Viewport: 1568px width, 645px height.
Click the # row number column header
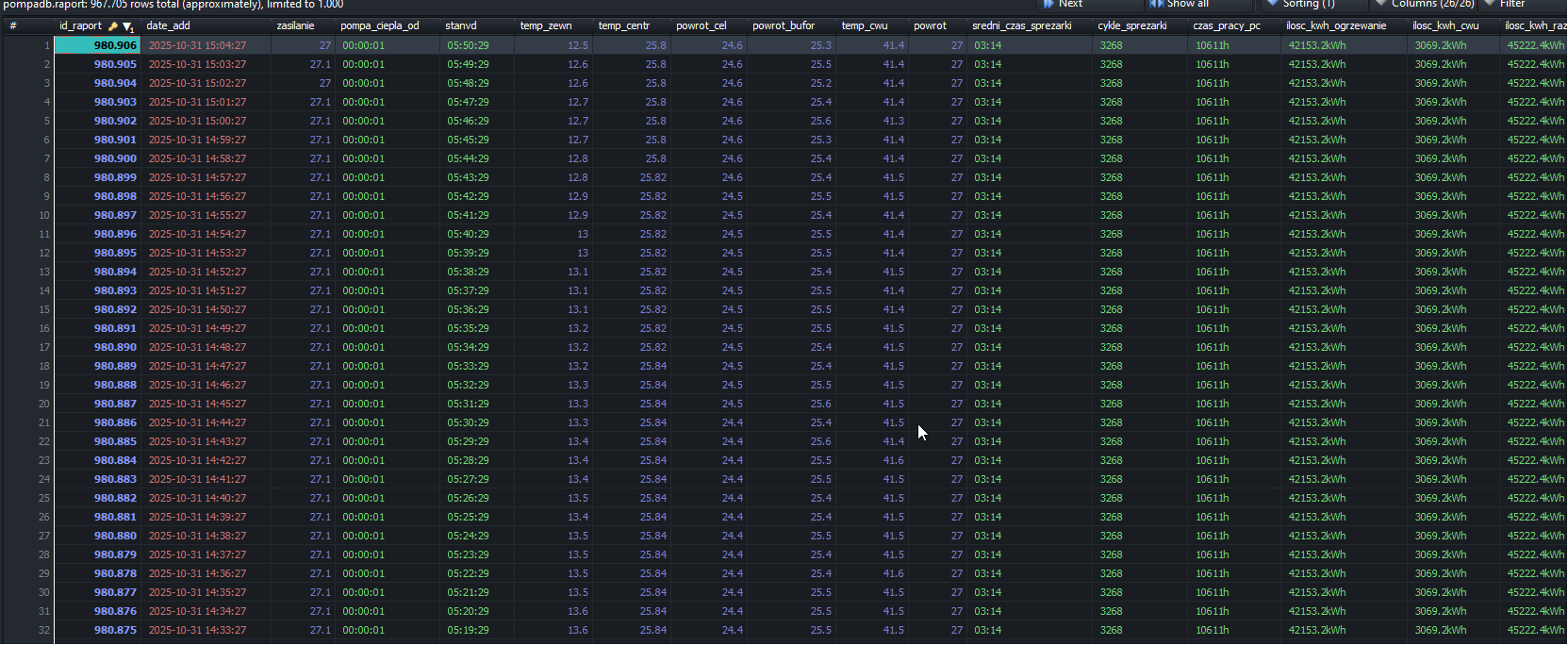[13, 26]
